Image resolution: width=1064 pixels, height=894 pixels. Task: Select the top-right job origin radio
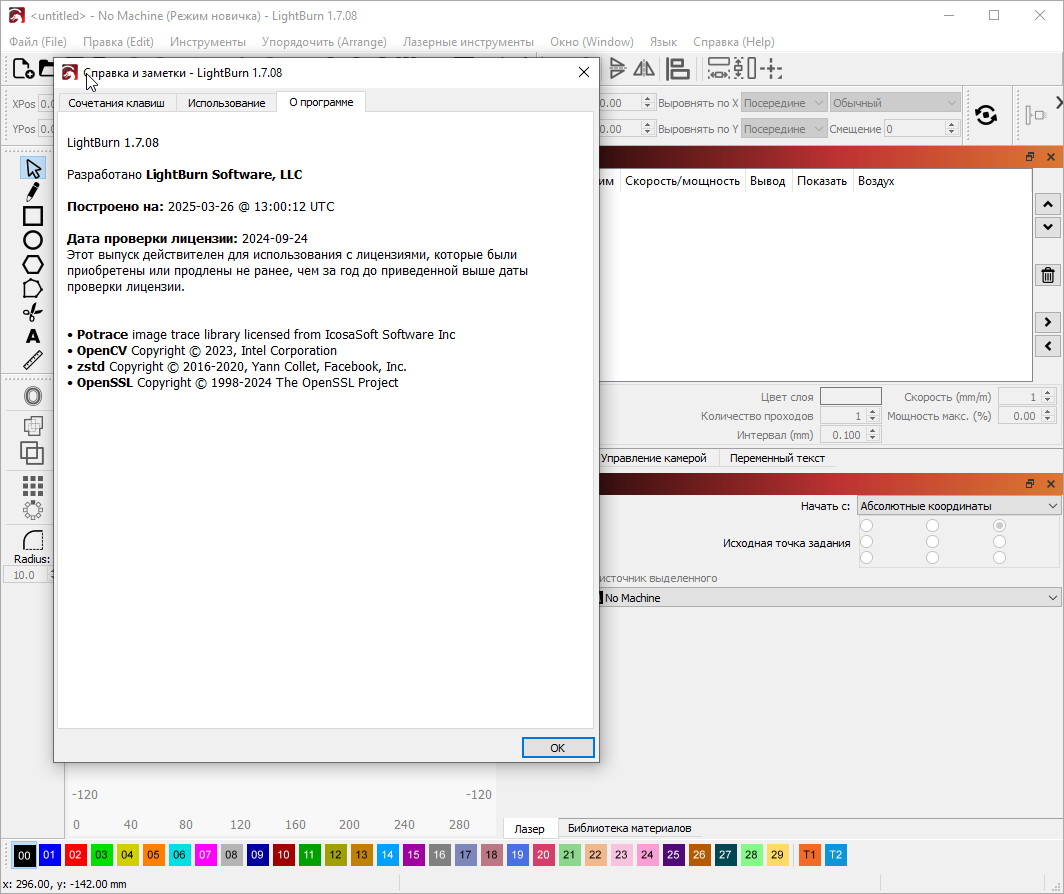tap(999, 525)
